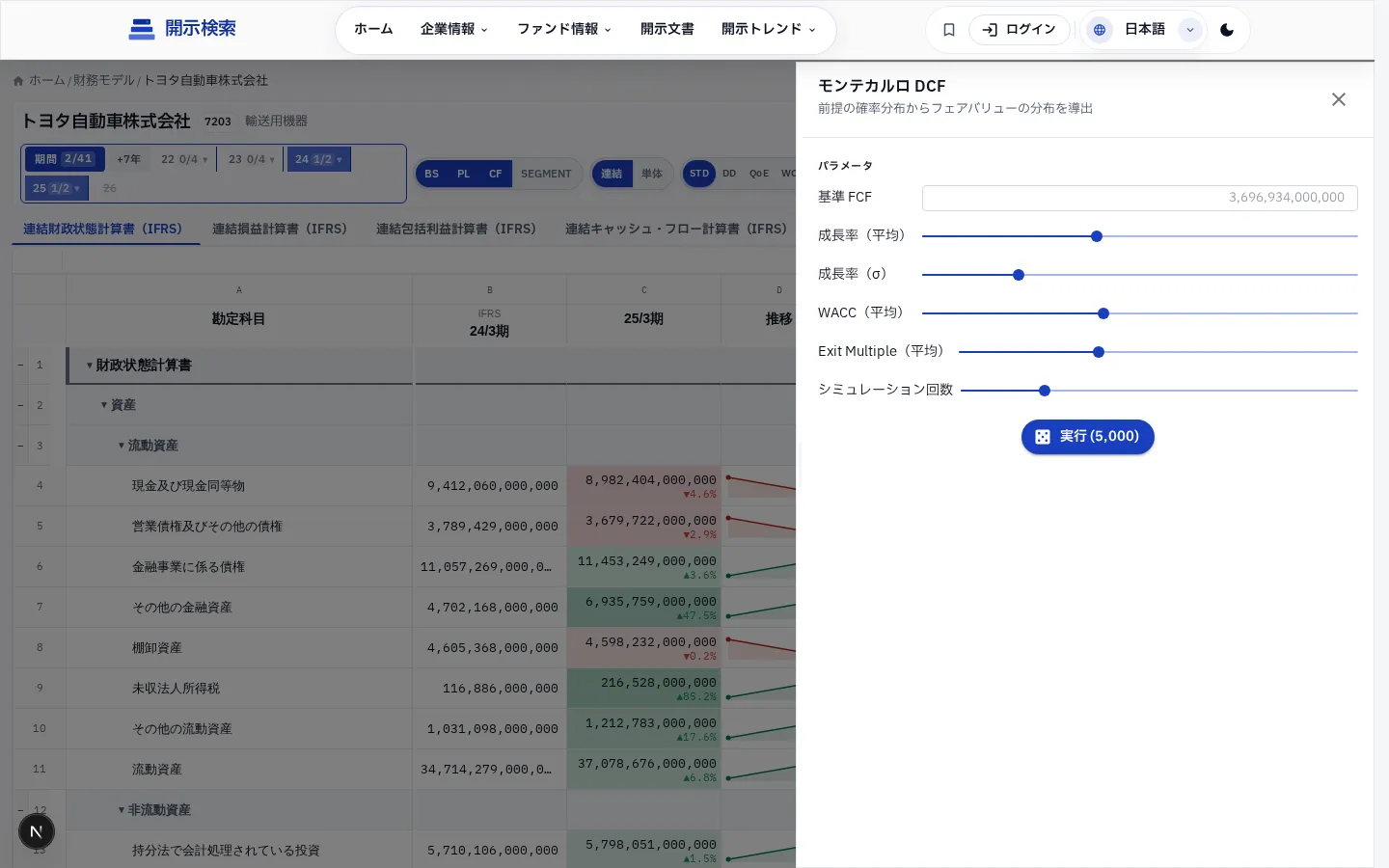The width and height of the screenshot is (1389, 868).
Task: Collapse the 資産 tree row
Action: click(104, 405)
